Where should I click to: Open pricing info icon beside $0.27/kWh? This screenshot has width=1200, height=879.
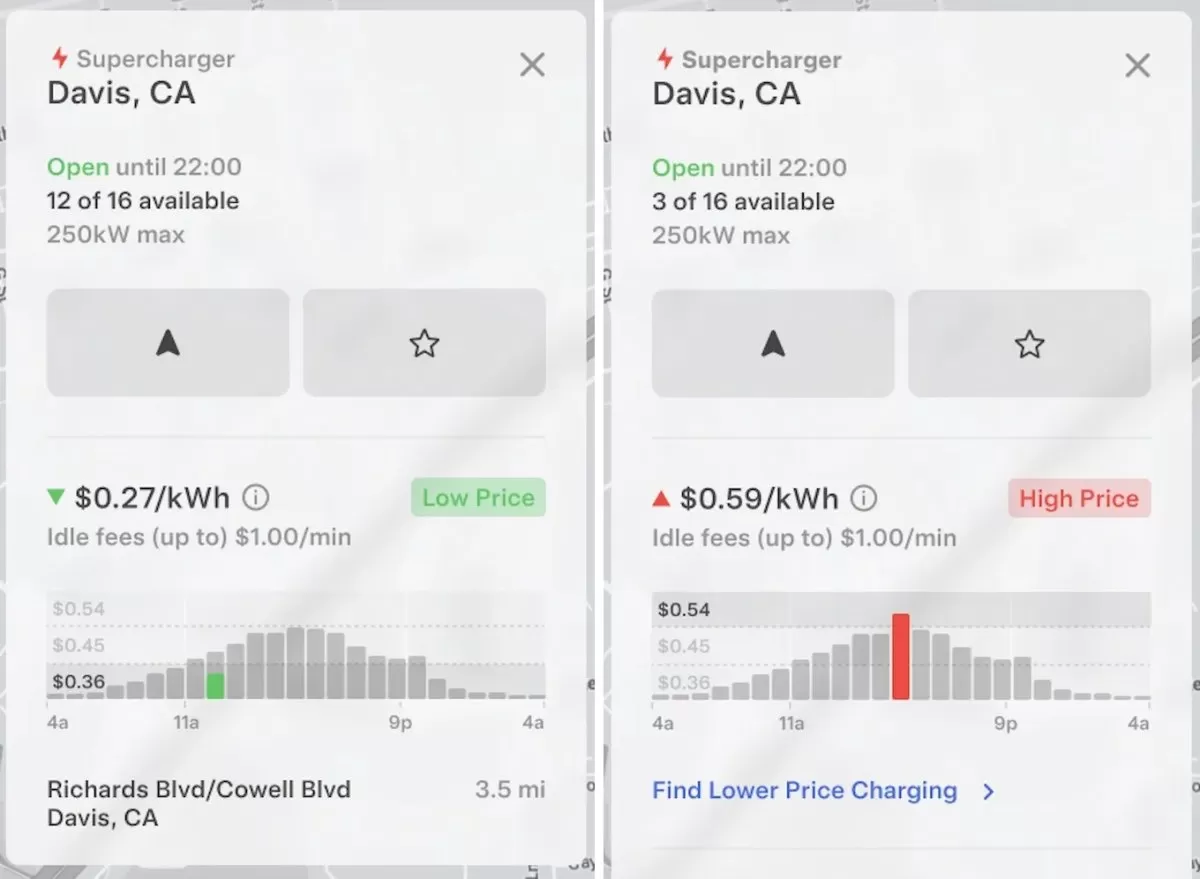[x=256, y=497]
